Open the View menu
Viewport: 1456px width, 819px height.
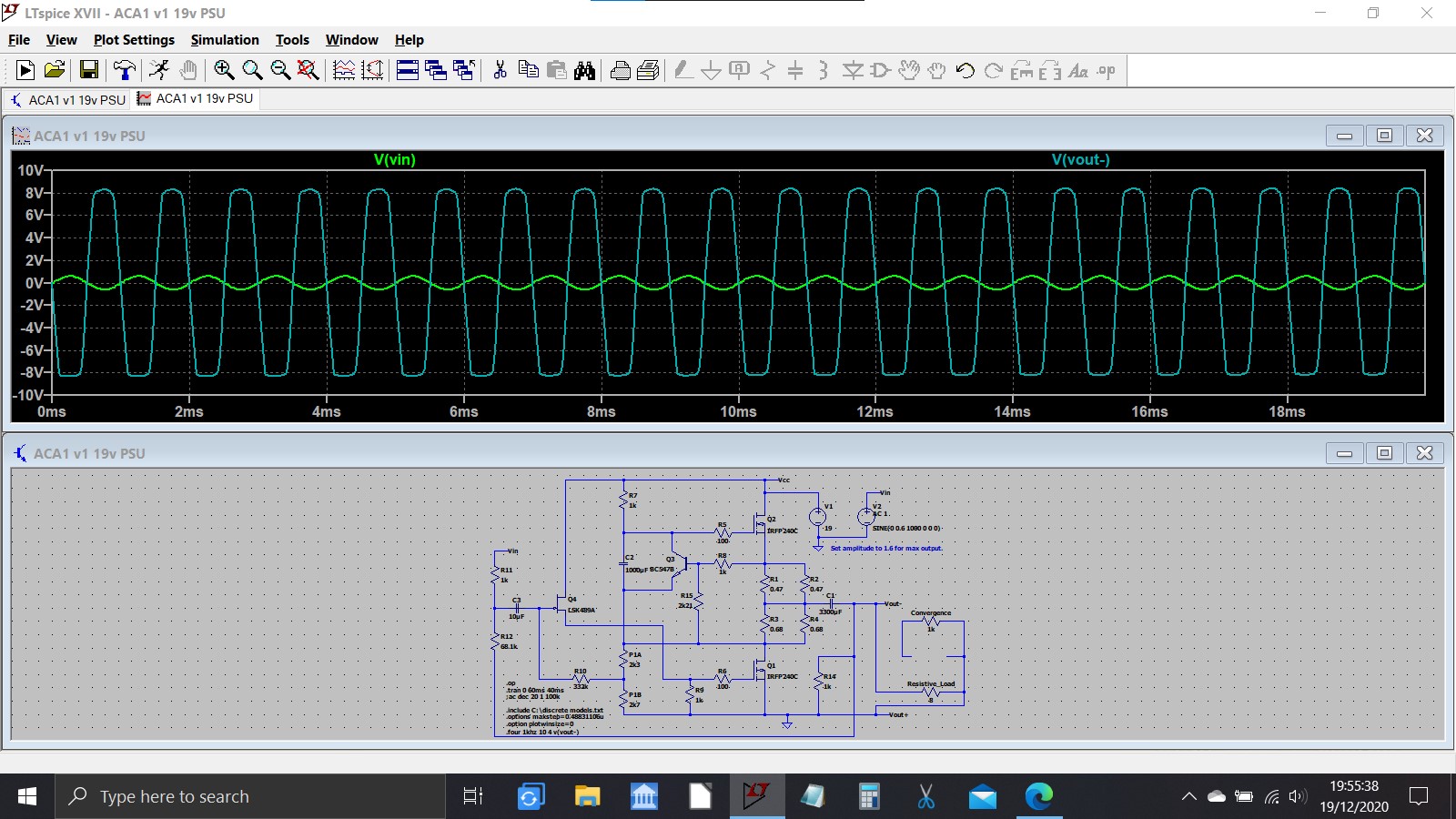coord(62,40)
